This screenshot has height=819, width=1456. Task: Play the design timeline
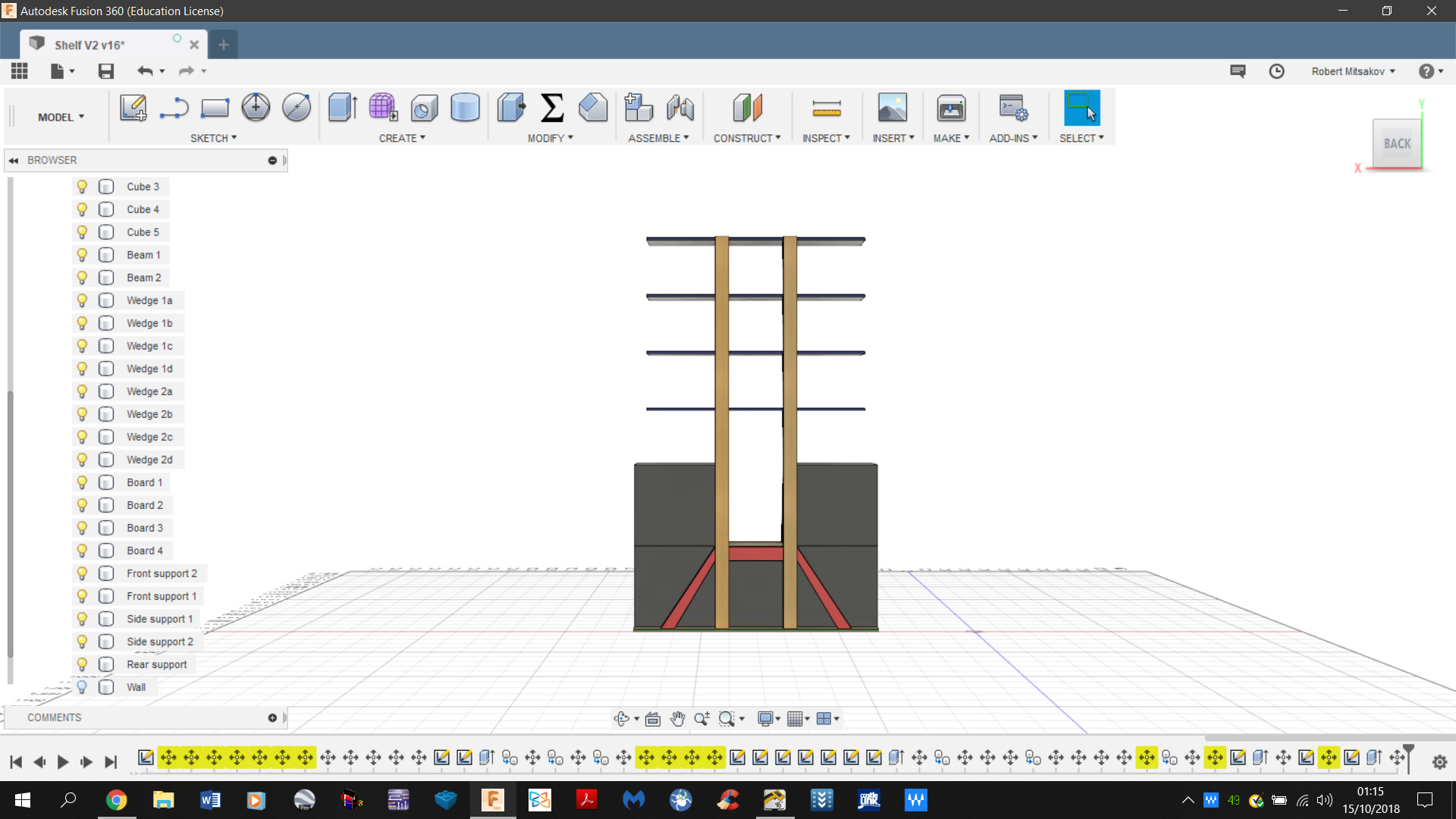coord(63,762)
